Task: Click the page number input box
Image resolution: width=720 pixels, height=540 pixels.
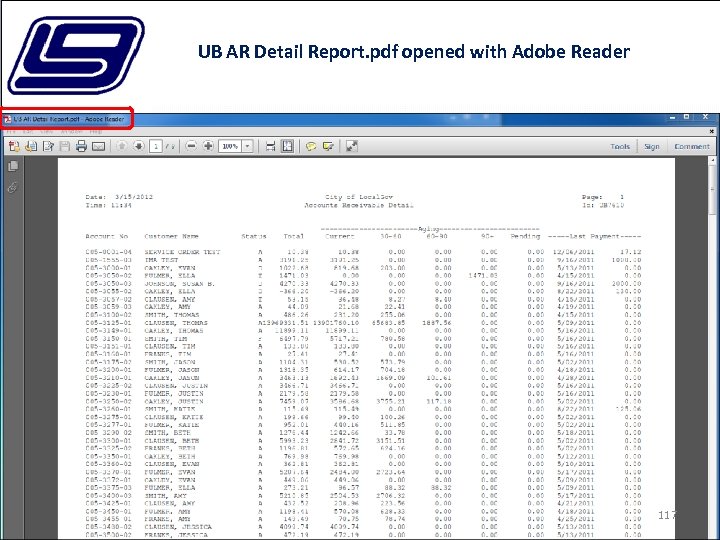Action: click(x=156, y=146)
